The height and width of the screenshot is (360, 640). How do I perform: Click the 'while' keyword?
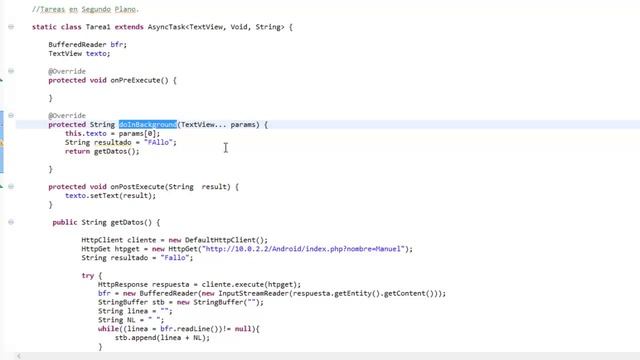point(108,329)
